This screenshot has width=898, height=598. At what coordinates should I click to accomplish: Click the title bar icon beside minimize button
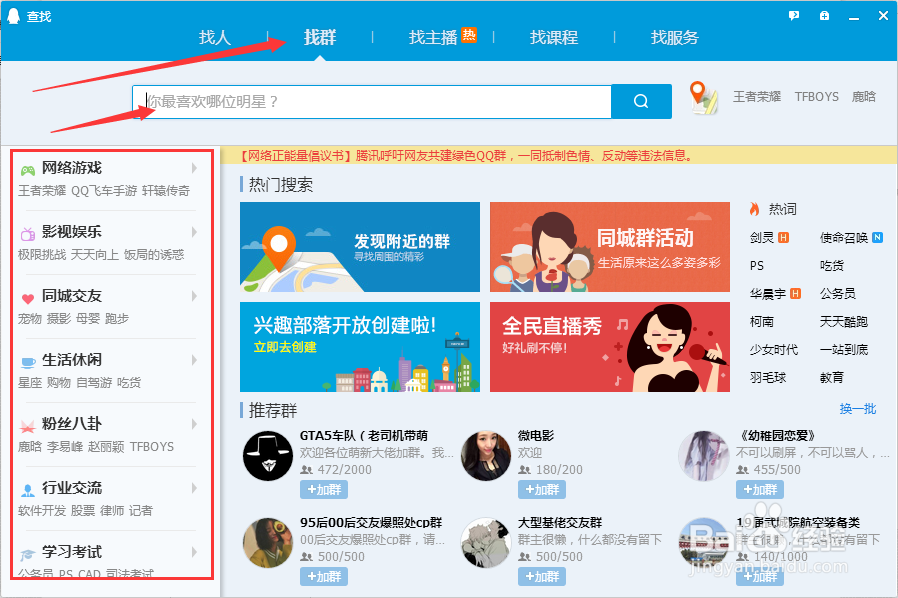point(824,16)
